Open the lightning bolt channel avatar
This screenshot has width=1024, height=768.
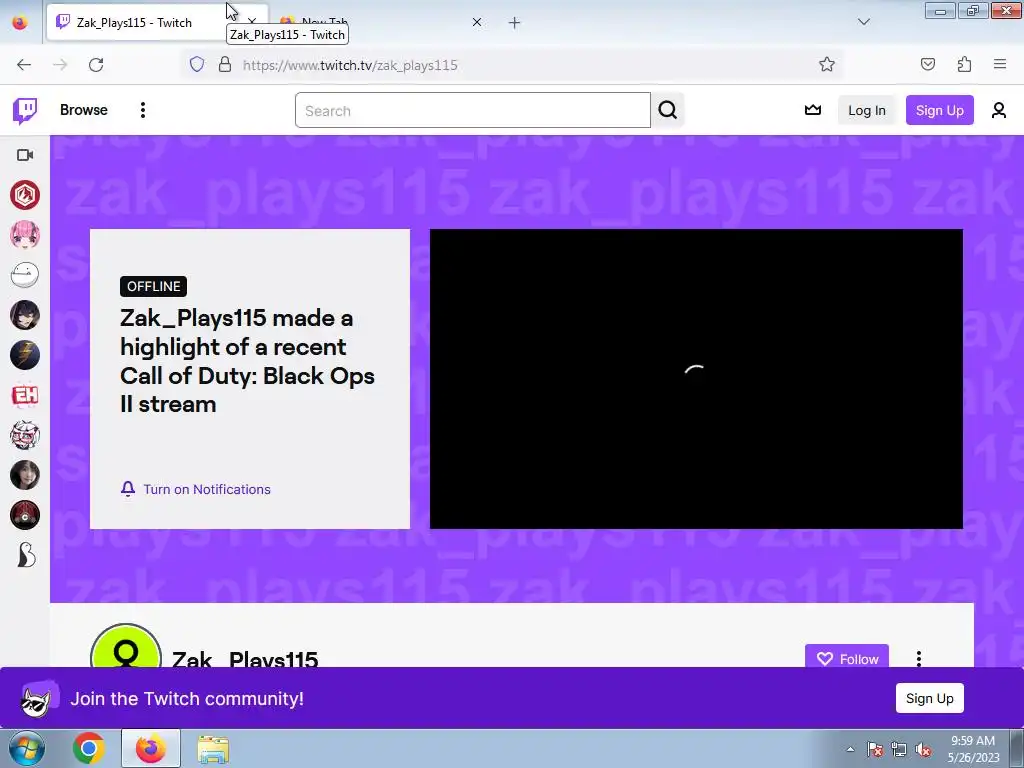(x=25, y=355)
